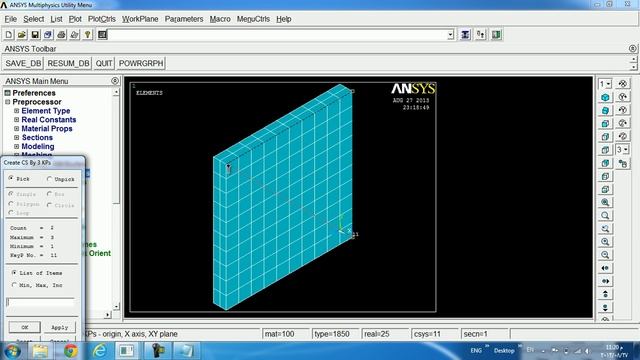Open the WorkPlane menu
The width and height of the screenshot is (640, 360).
coord(140,19)
